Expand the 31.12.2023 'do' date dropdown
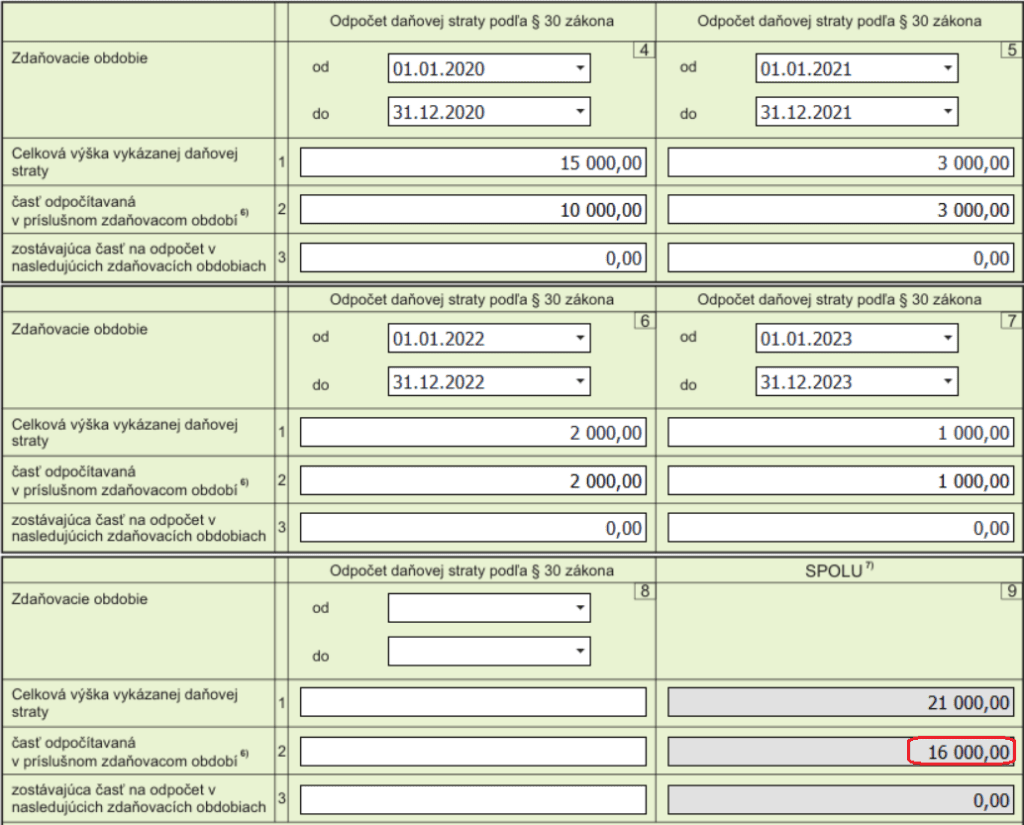The height and width of the screenshot is (825, 1024). tap(947, 382)
